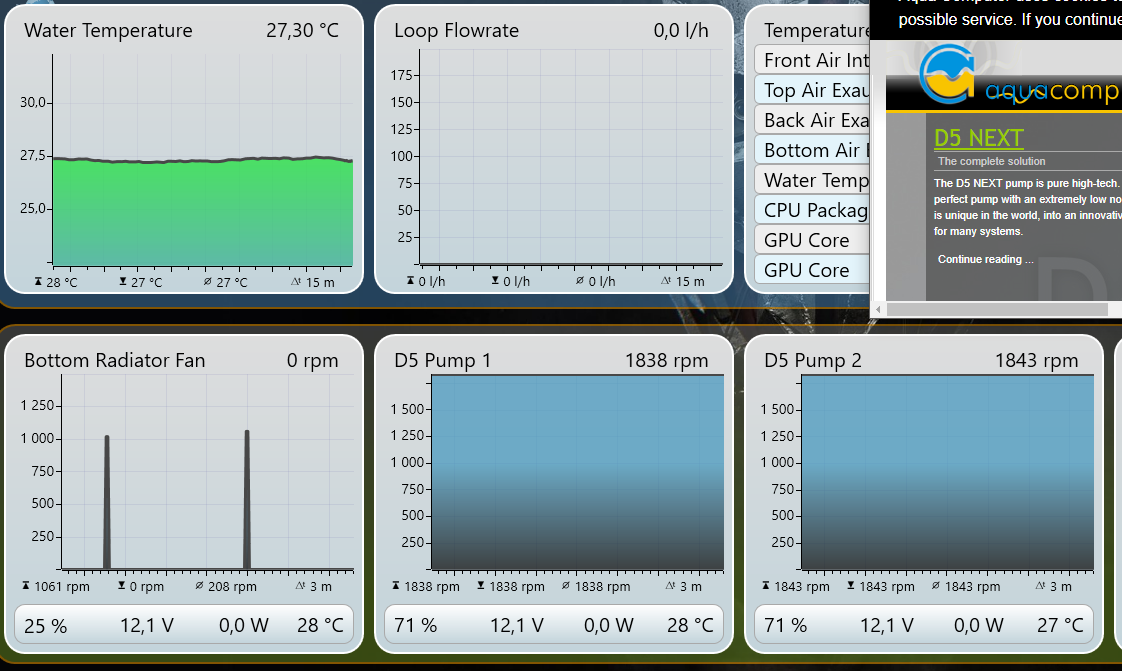Click the maximum icon in the D5 Pump 1 panel
The width and height of the screenshot is (1122, 671).
point(396,585)
